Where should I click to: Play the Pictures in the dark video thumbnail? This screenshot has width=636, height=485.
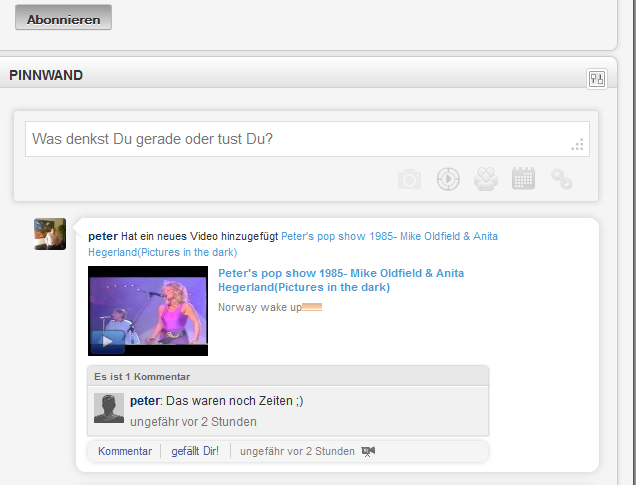coord(148,311)
